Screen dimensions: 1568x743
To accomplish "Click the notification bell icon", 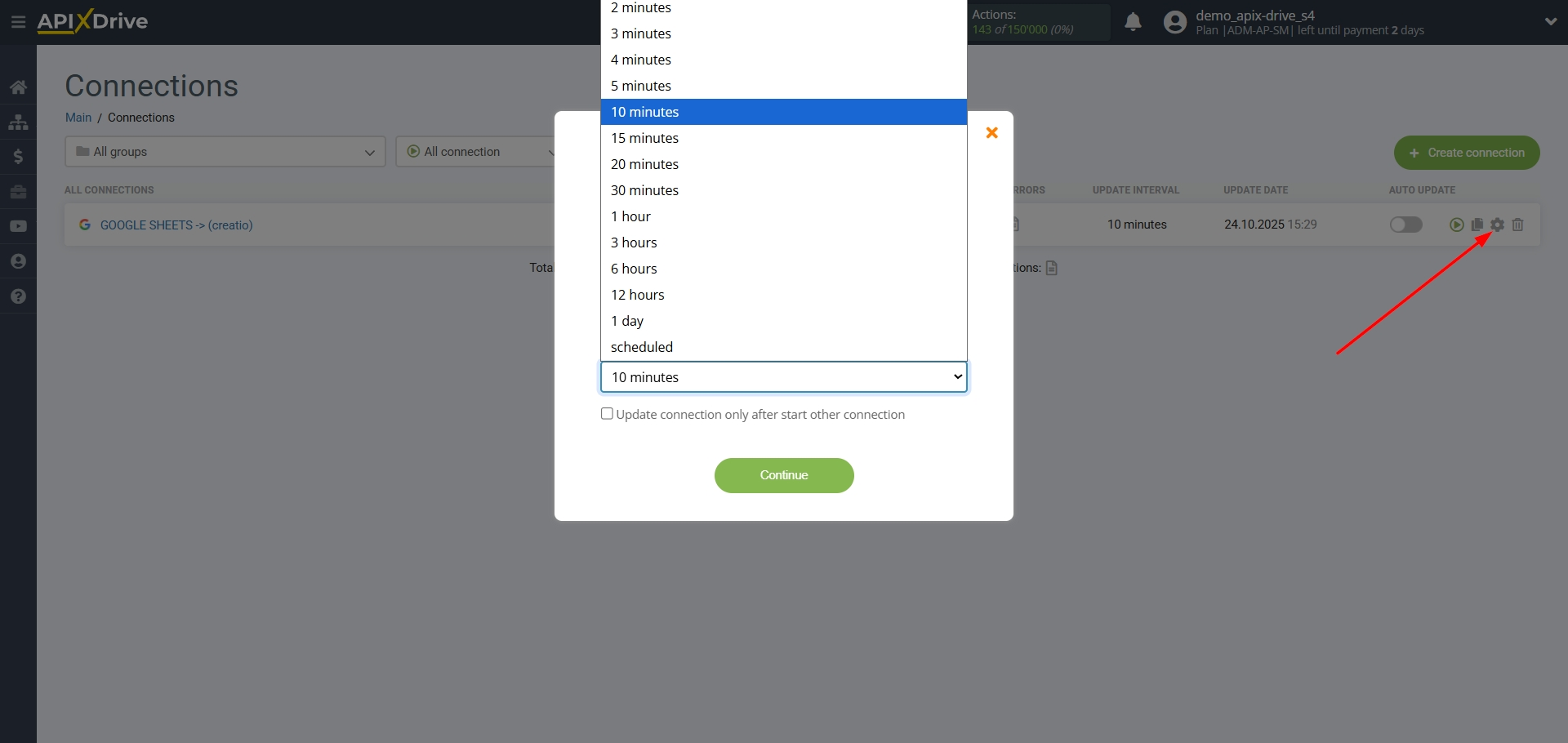I will point(1133,22).
